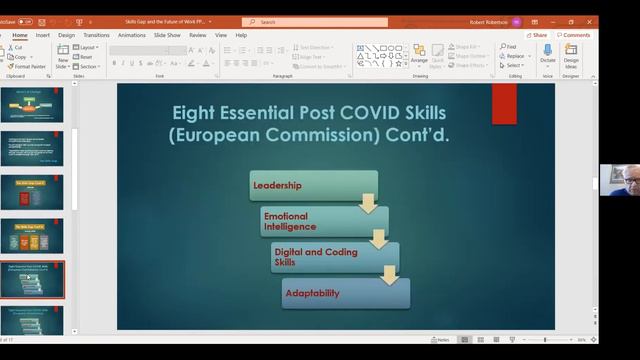Click the Font Color swatch
Viewport: 640px width, 360px height.
point(206,63)
